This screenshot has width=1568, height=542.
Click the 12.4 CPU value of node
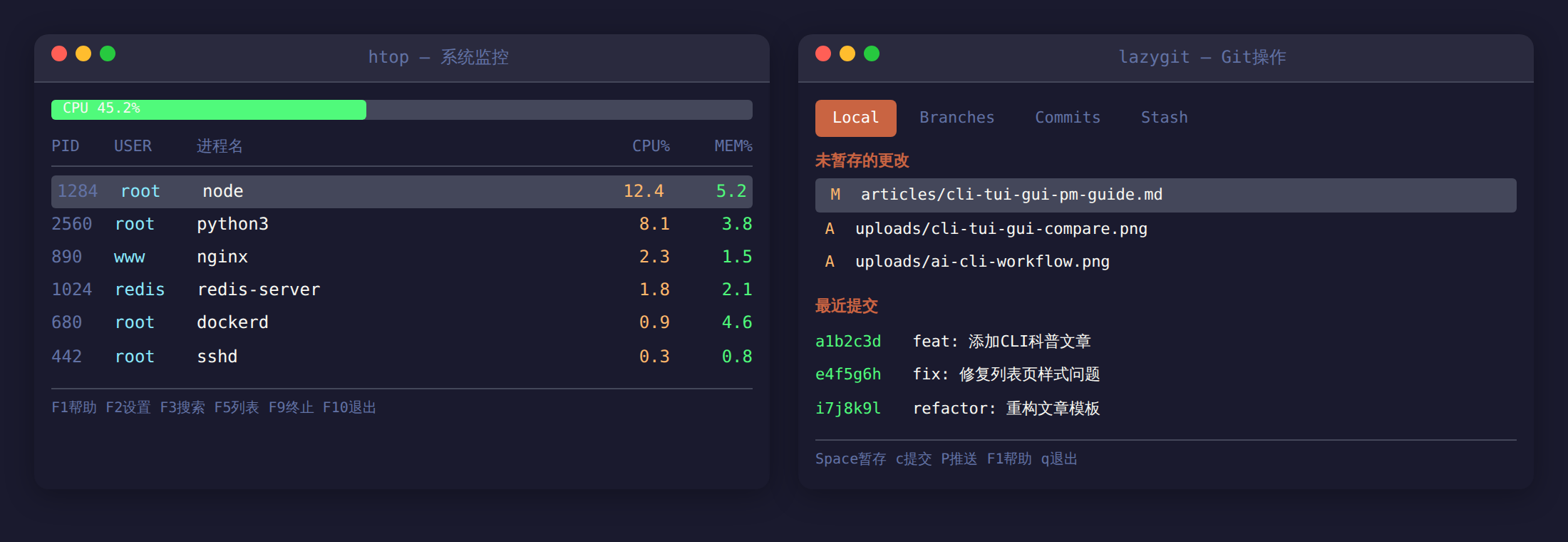click(644, 191)
